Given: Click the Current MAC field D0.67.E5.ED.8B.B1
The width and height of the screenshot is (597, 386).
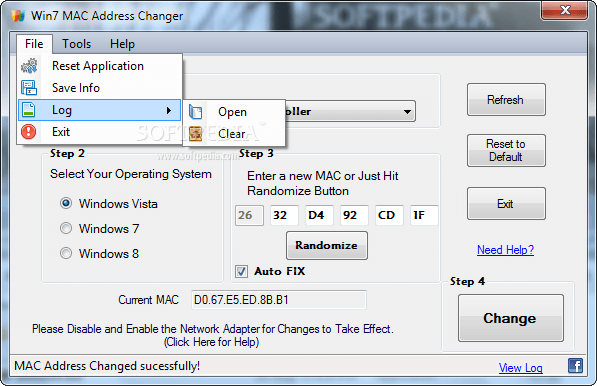Looking at the screenshot, I should (x=279, y=300).
